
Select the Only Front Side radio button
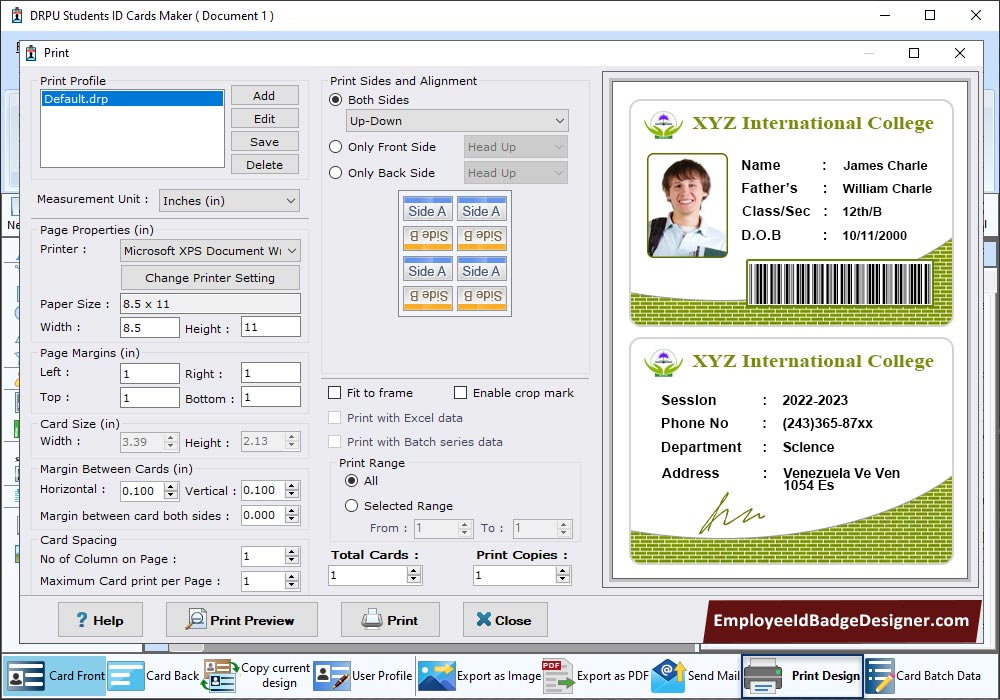point(336,147)
